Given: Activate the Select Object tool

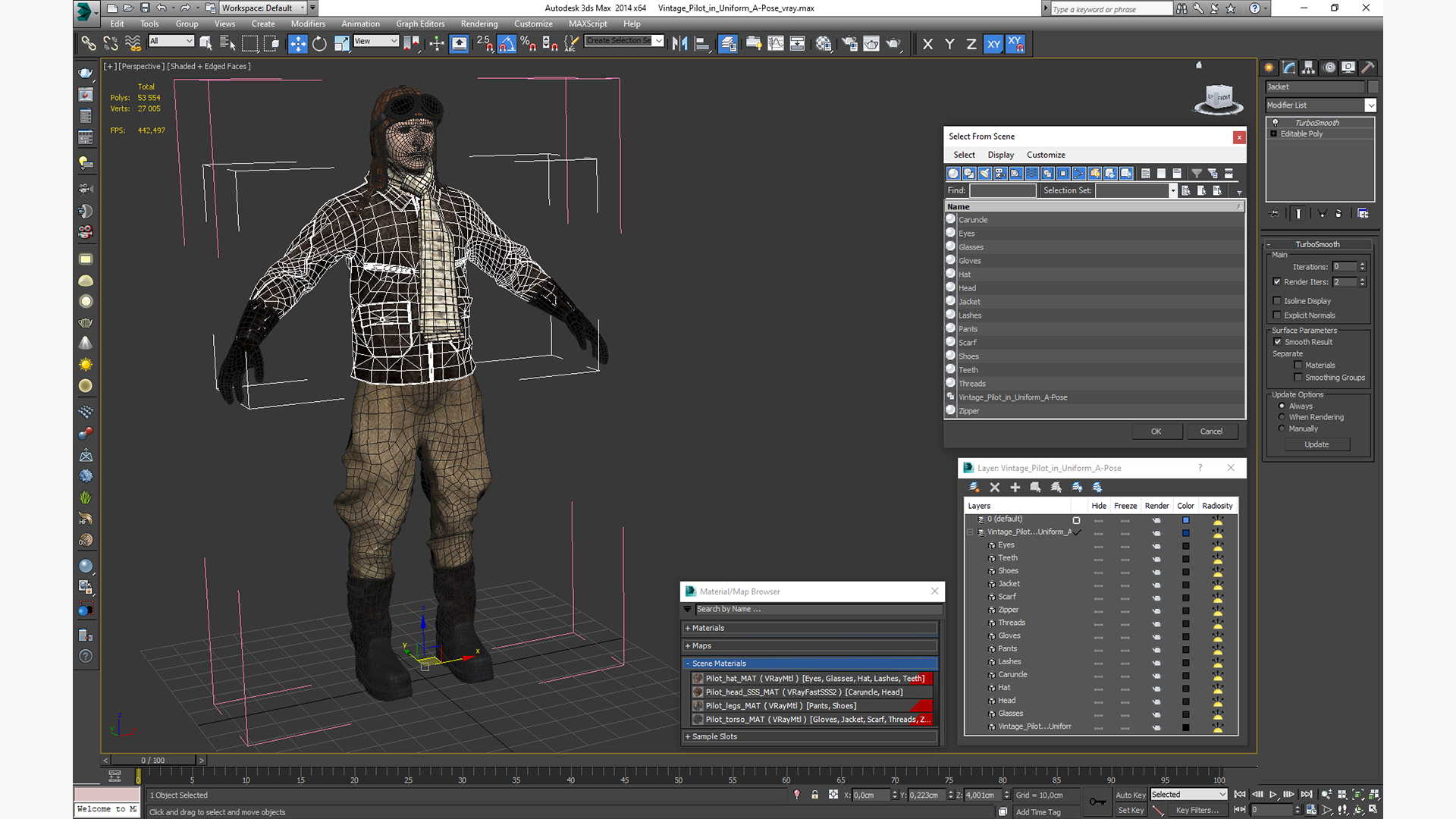Looking at the screenshot, I should point(206,44).
